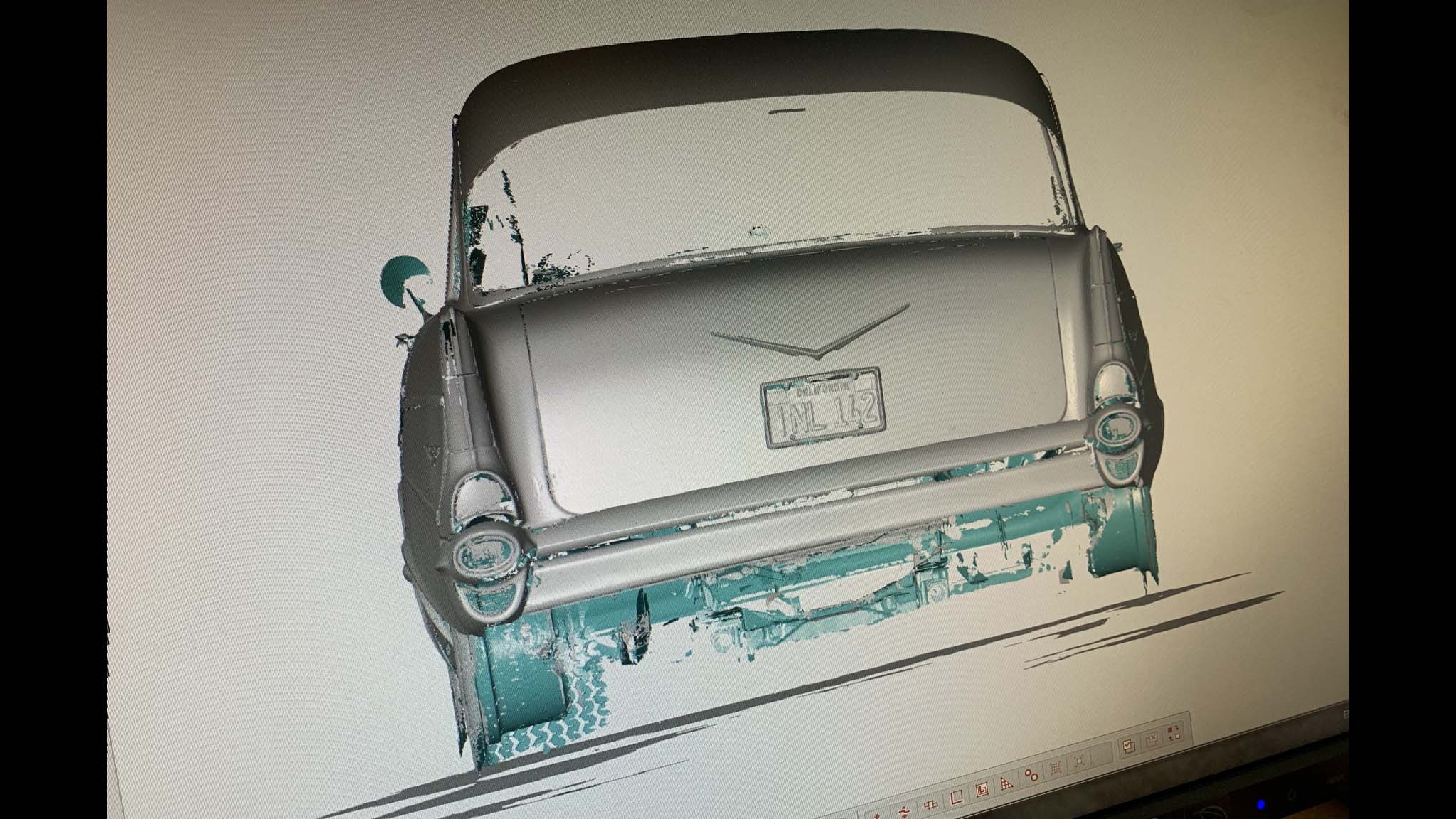Click the dotted grid pattern icon
1456x819 pixels.
1056,767
